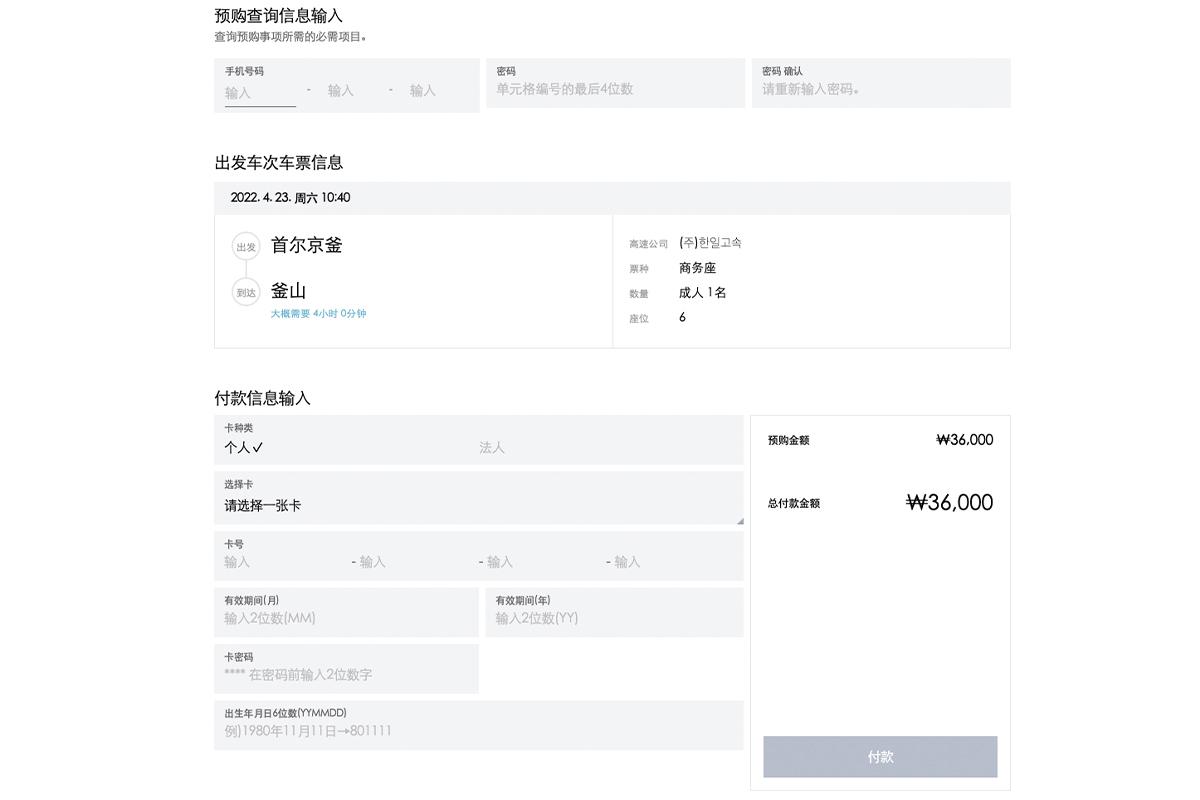Click the 密码 确认 confirm password field
The width and height of the screenshot is (1200, 800).
coord(880,89)
